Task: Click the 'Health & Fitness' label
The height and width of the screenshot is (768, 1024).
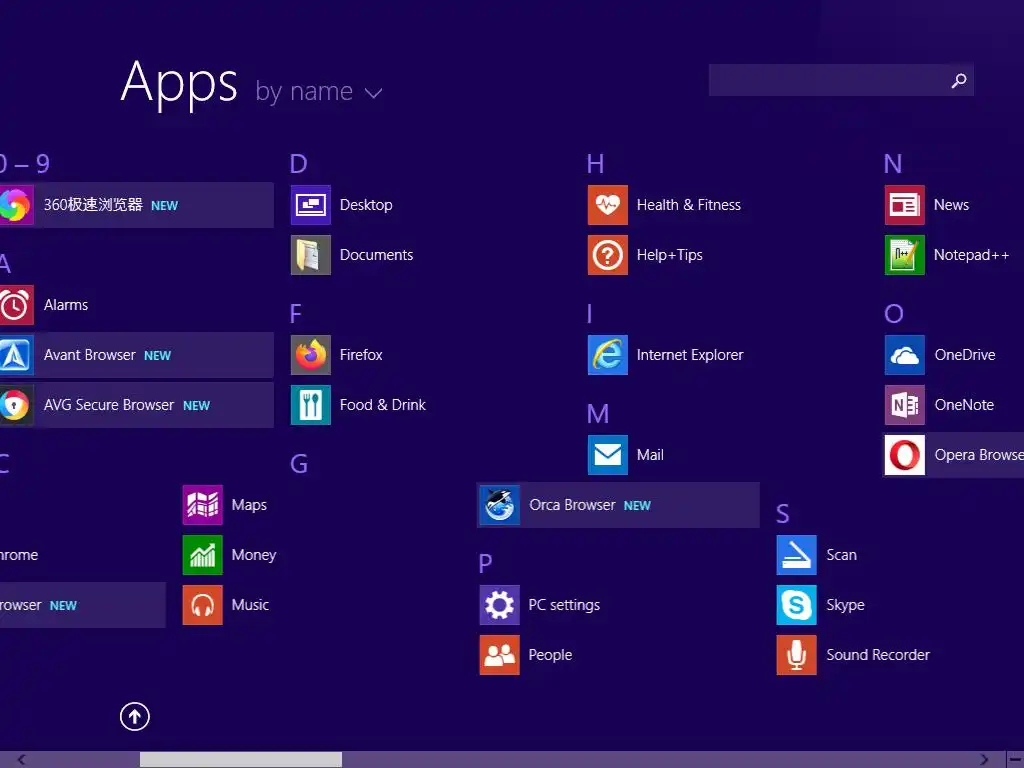Action: (688, 205)
